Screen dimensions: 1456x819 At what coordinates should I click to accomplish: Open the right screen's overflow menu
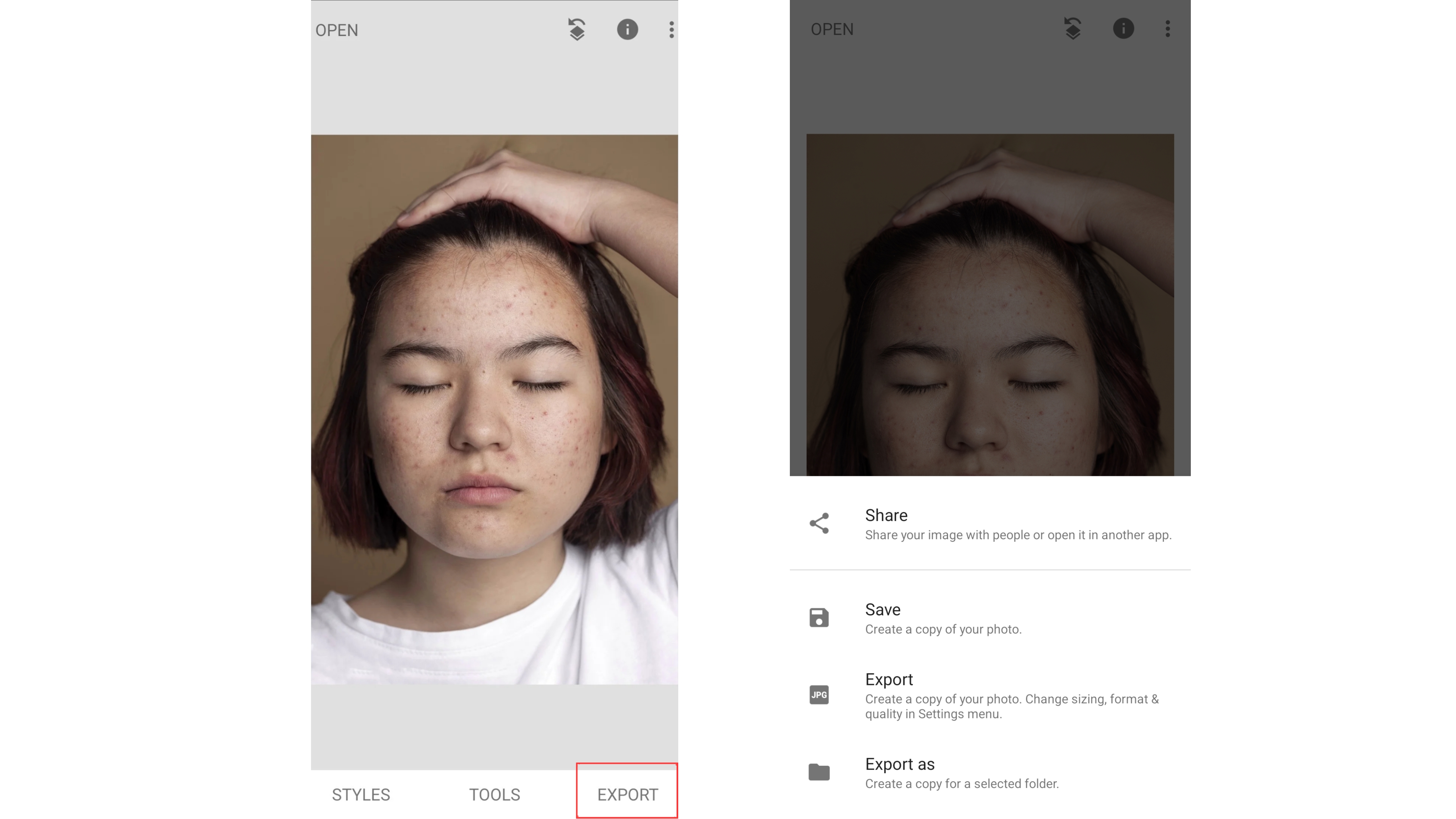tap(1167, 29)
